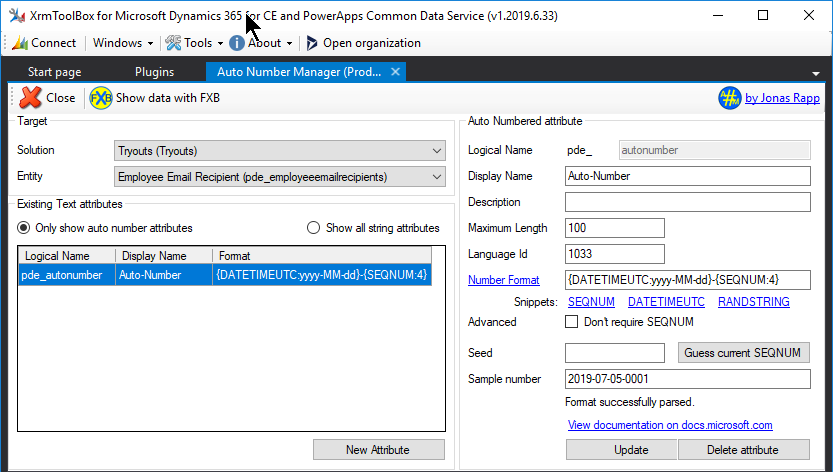
Task: Click the Auto Number Manager logo icon
Action: (x=729, y=98)
